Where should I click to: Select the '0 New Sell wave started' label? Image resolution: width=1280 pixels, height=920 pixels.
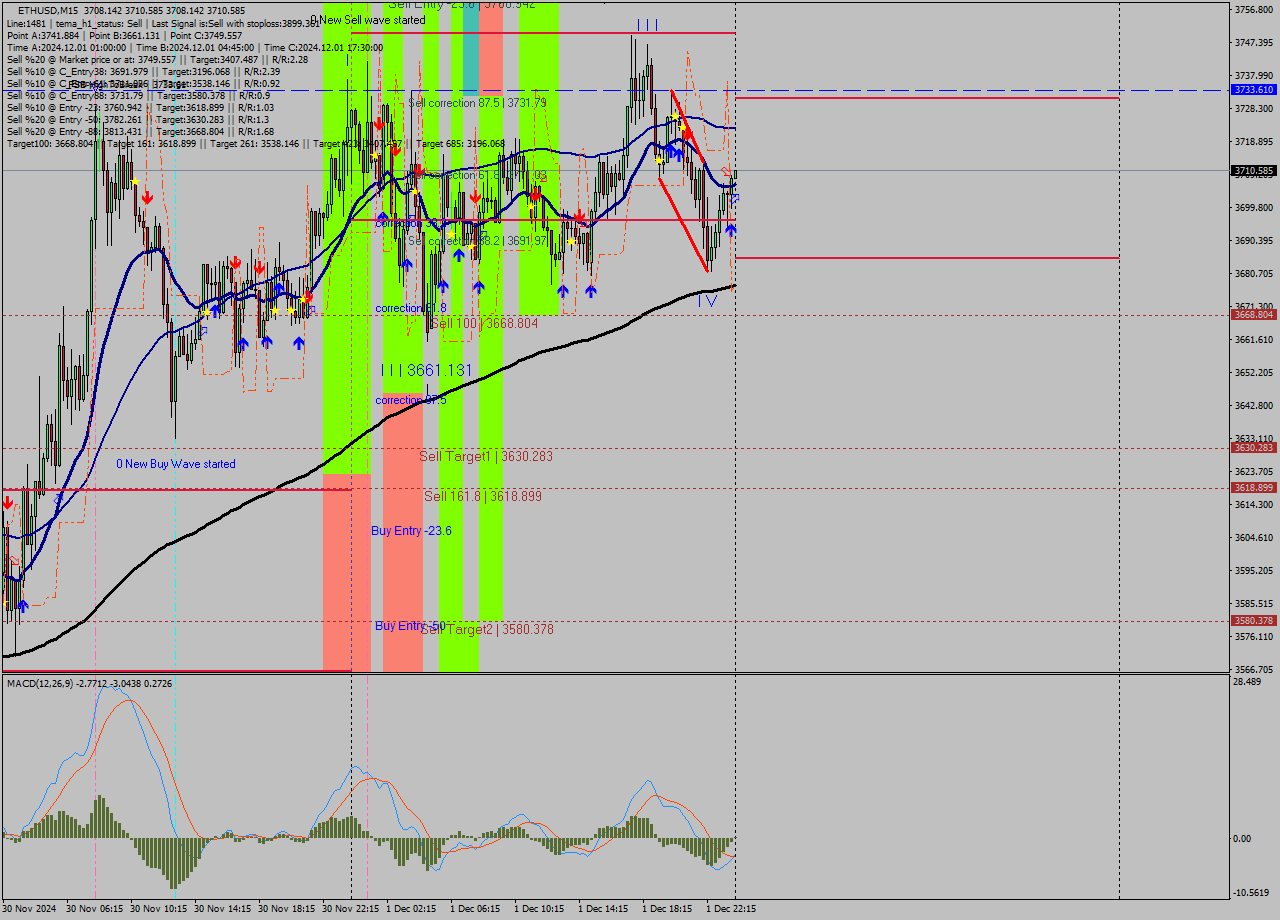(367, 20)
